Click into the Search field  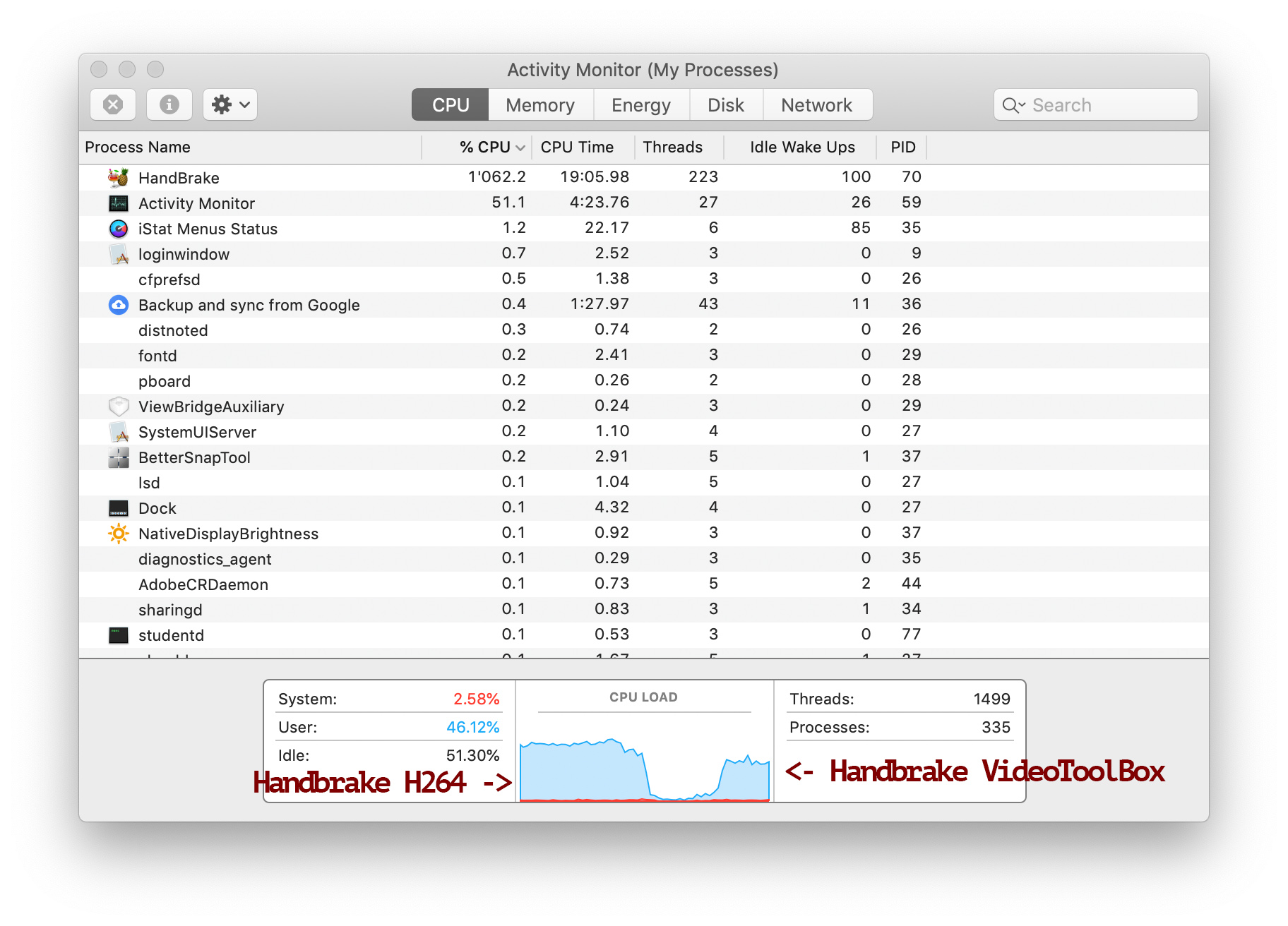point(1096,104)
